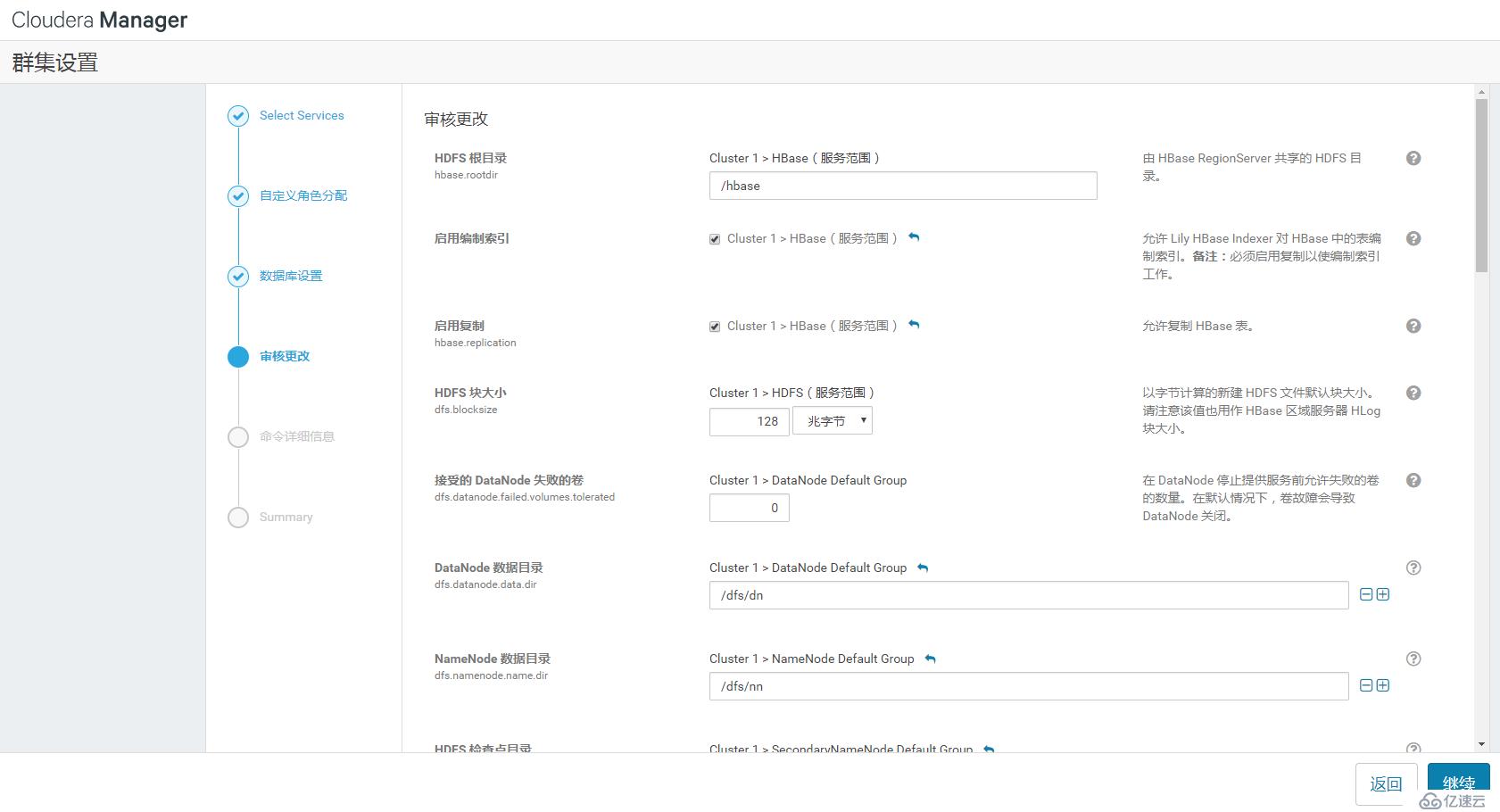Click the scrollbar up arrow
This screenshot has width=1500, height=812.
click(x=1481, y=92)
